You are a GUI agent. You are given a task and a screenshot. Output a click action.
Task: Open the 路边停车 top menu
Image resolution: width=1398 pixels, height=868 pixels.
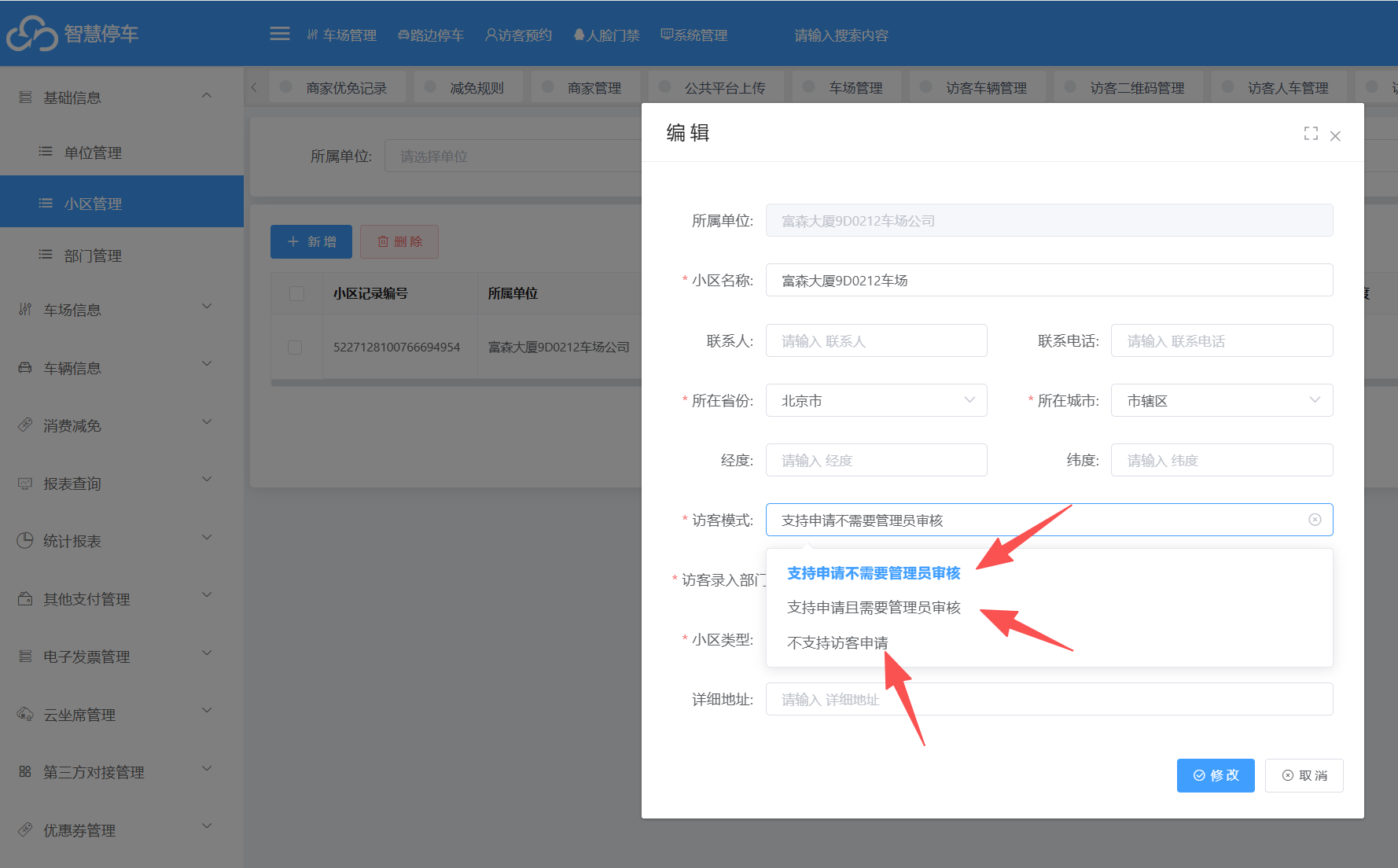[431, 35]
